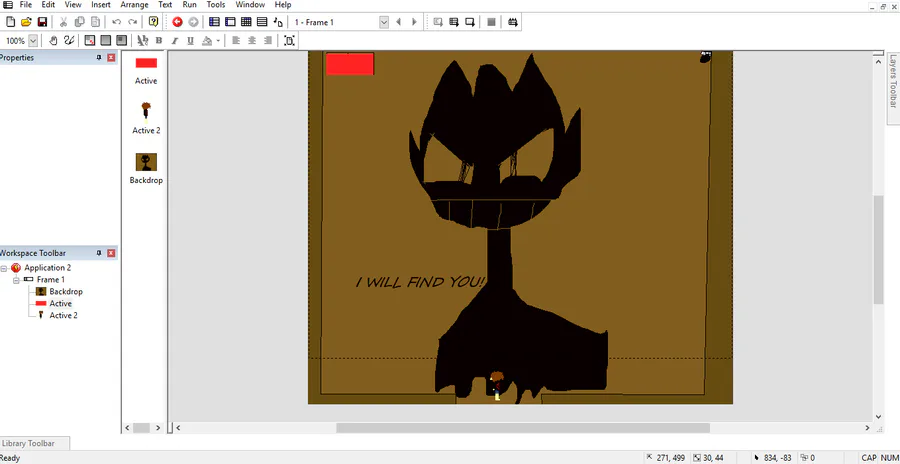900x464 pixels.
Task: Open the Data Elements icon
Action: click(278, 22)
